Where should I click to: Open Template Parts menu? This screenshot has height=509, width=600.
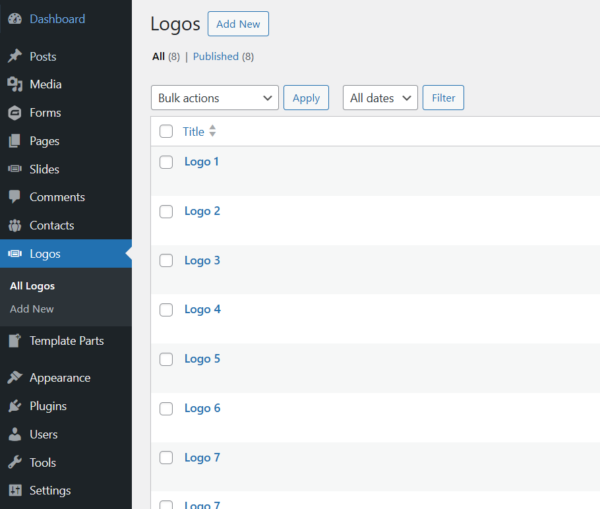(x=66, y=340)
